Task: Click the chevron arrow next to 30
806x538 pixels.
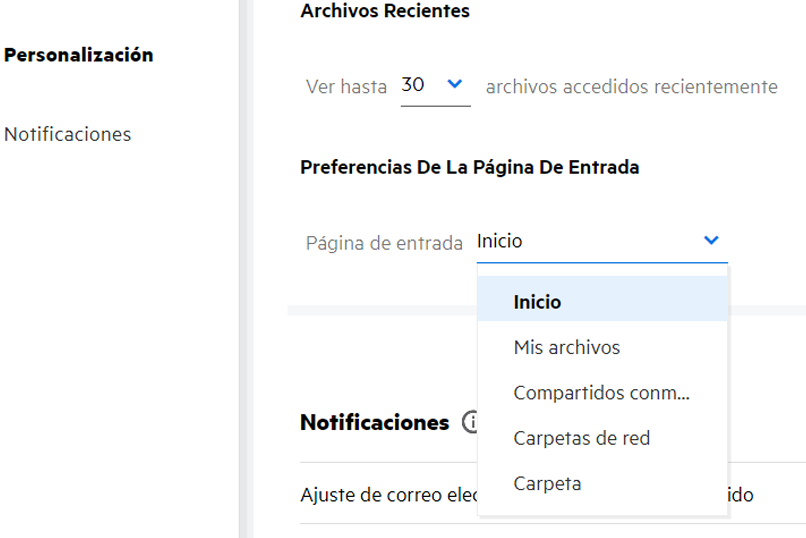Action: click(455, 85)
